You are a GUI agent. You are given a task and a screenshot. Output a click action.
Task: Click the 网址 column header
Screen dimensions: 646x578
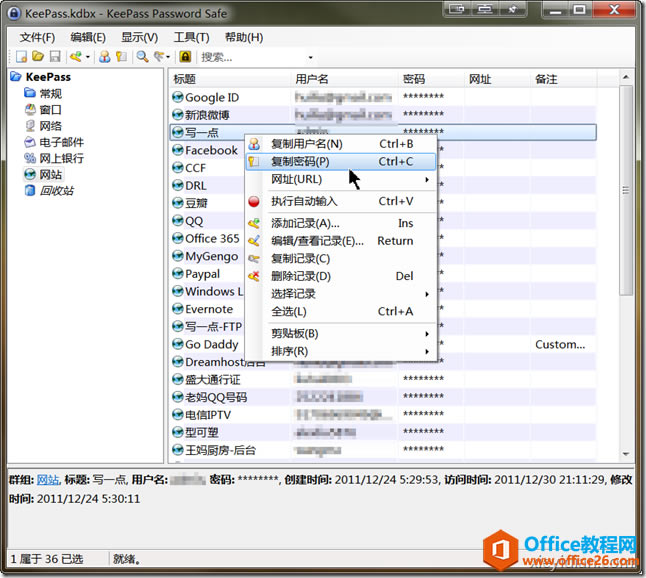(498, 79)
